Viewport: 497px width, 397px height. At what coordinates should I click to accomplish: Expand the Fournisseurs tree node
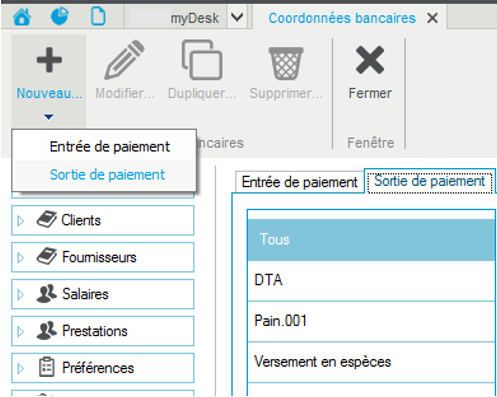(21, 258)
